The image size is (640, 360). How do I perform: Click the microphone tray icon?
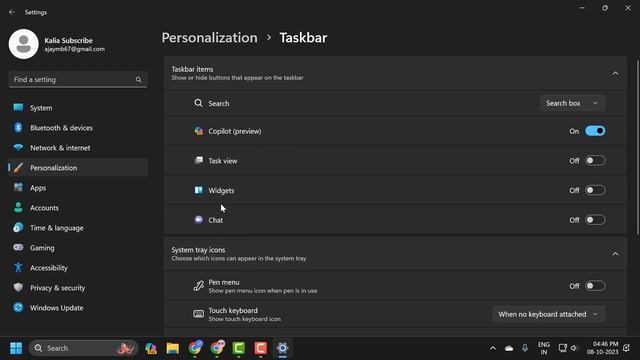tap(525, 348)
